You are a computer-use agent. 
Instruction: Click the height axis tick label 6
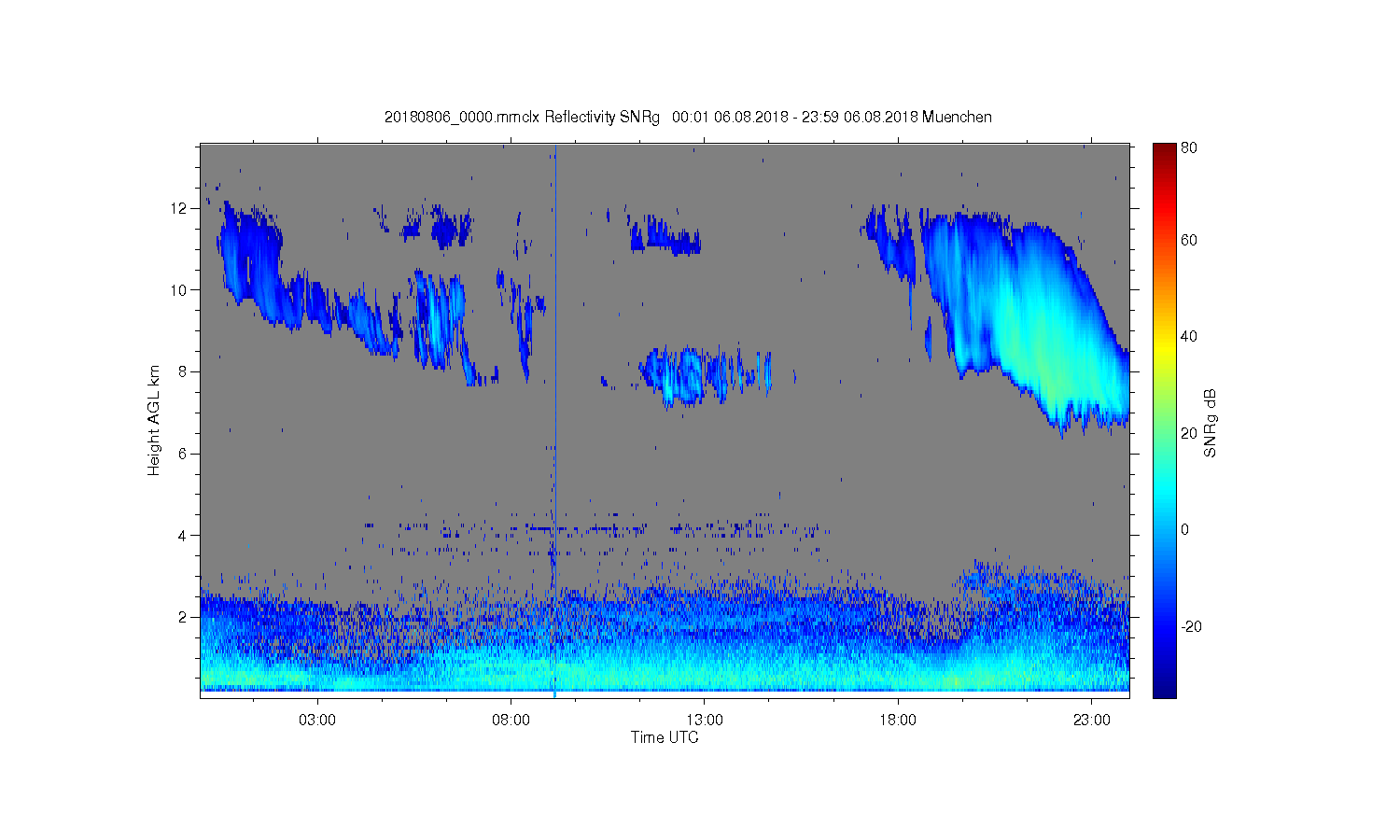click(182, 454)
